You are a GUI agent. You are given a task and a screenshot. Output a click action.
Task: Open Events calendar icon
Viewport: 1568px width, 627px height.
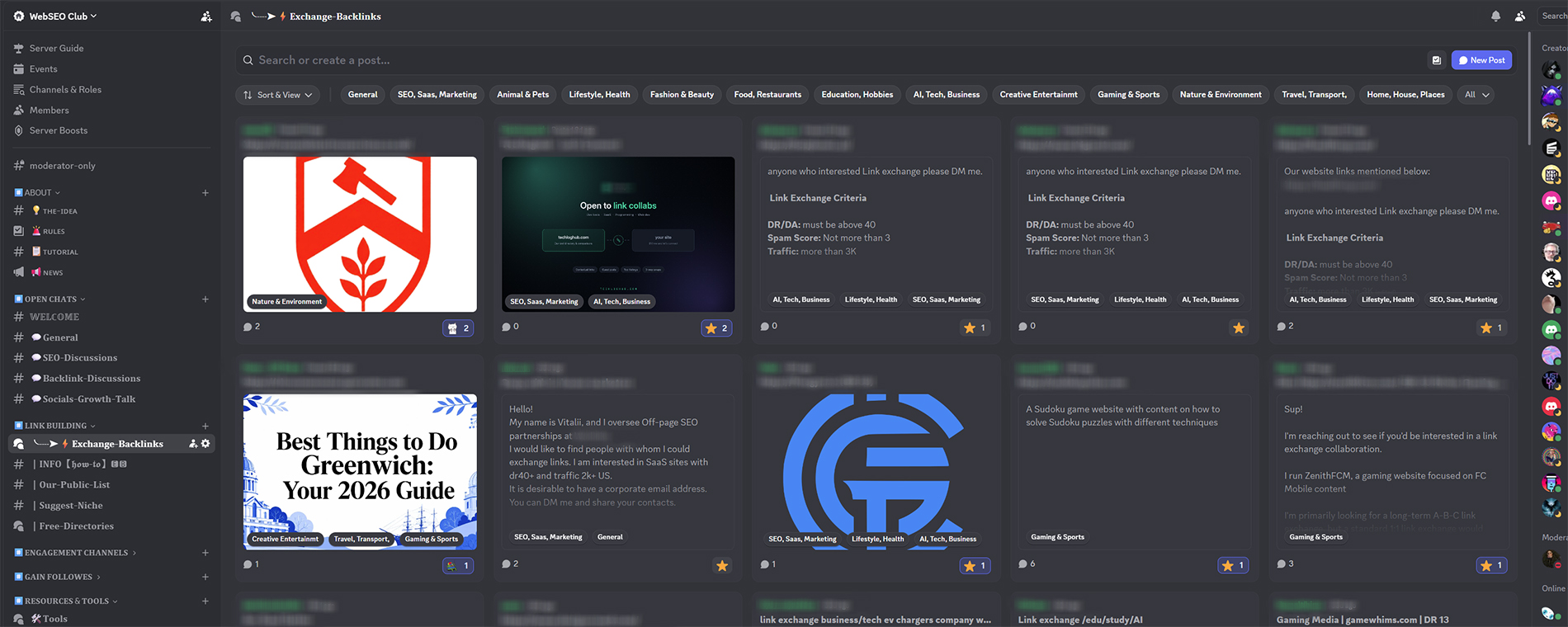pyautogui.click(x=18, y=68)
